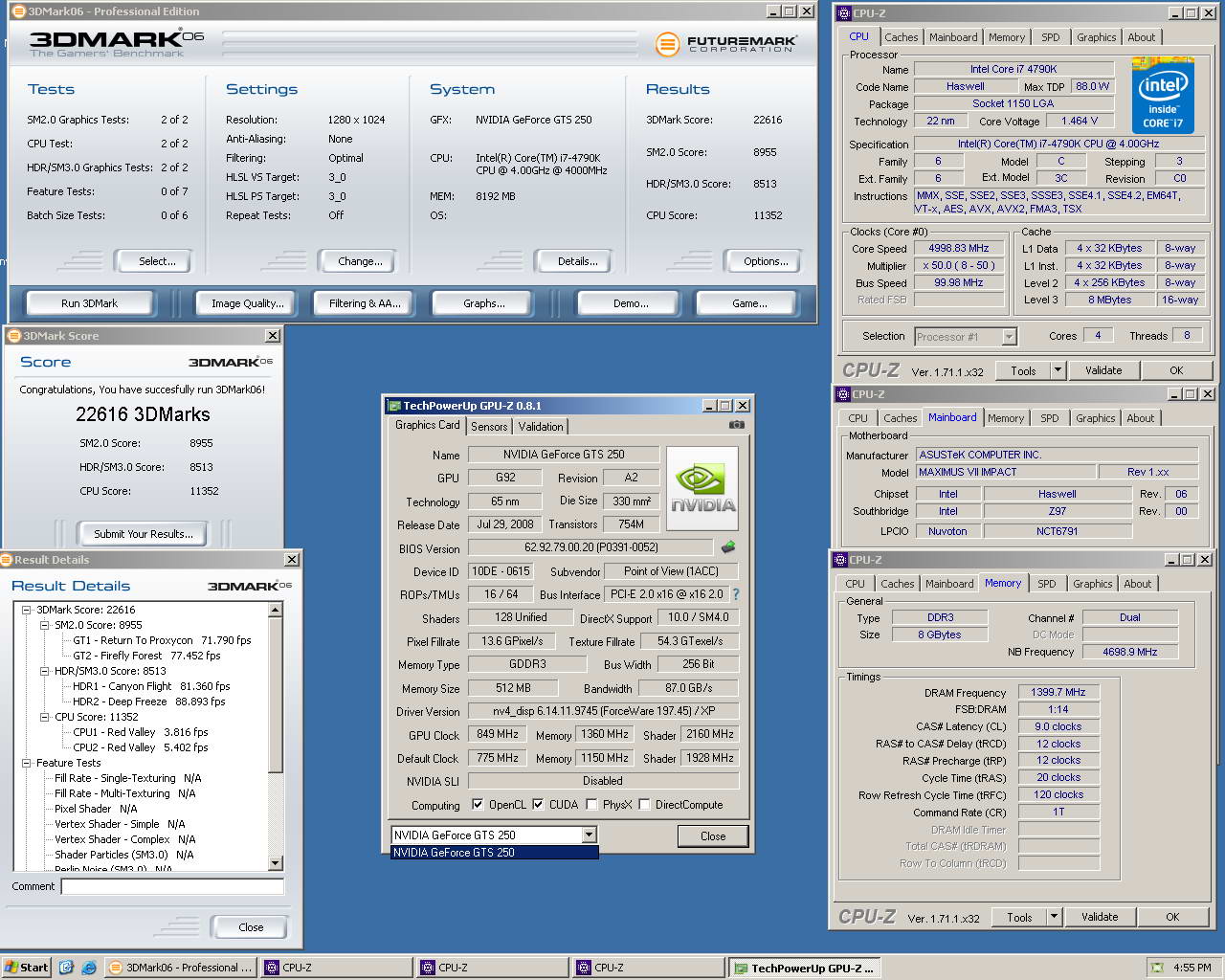The width and height of the screenshot is (1225, 980).
Task: Select GT1 - Return To Proxycon row
Action: [162, 640]
